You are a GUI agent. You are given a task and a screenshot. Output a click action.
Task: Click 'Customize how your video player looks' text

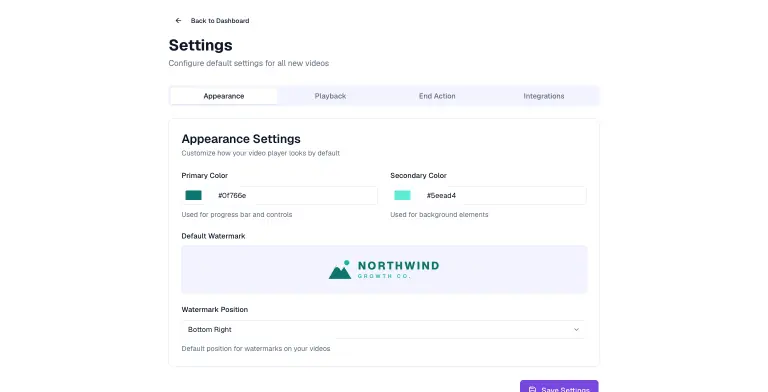(x=261, y=153)
